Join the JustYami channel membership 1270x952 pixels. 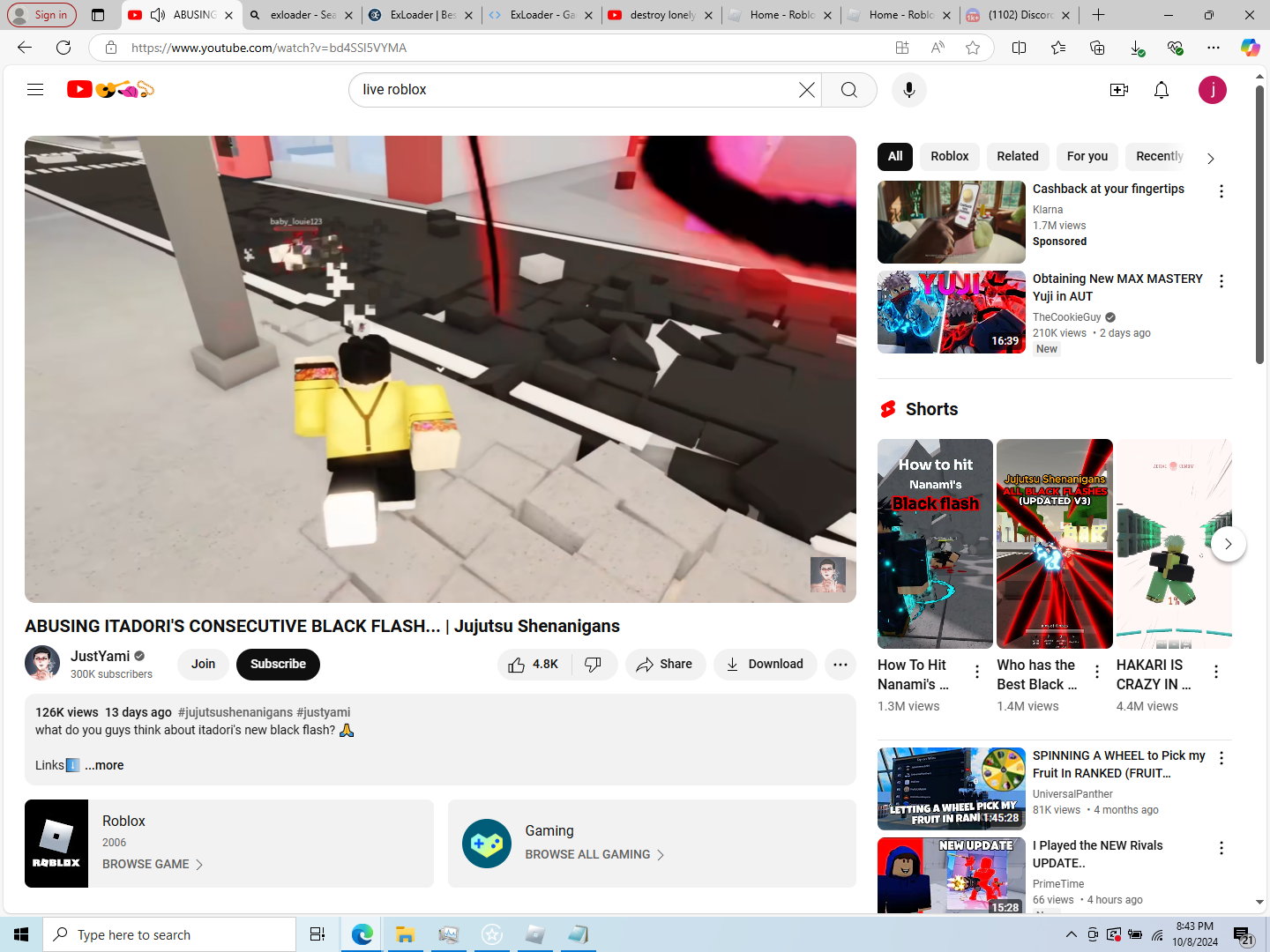[203, 665]
